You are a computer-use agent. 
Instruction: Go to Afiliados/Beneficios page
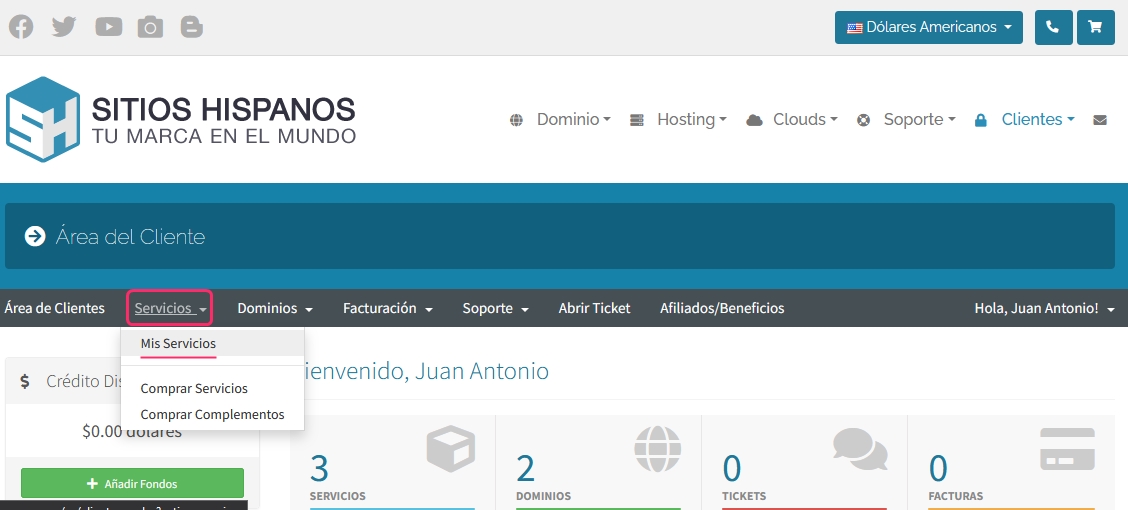tap(722, 308)
